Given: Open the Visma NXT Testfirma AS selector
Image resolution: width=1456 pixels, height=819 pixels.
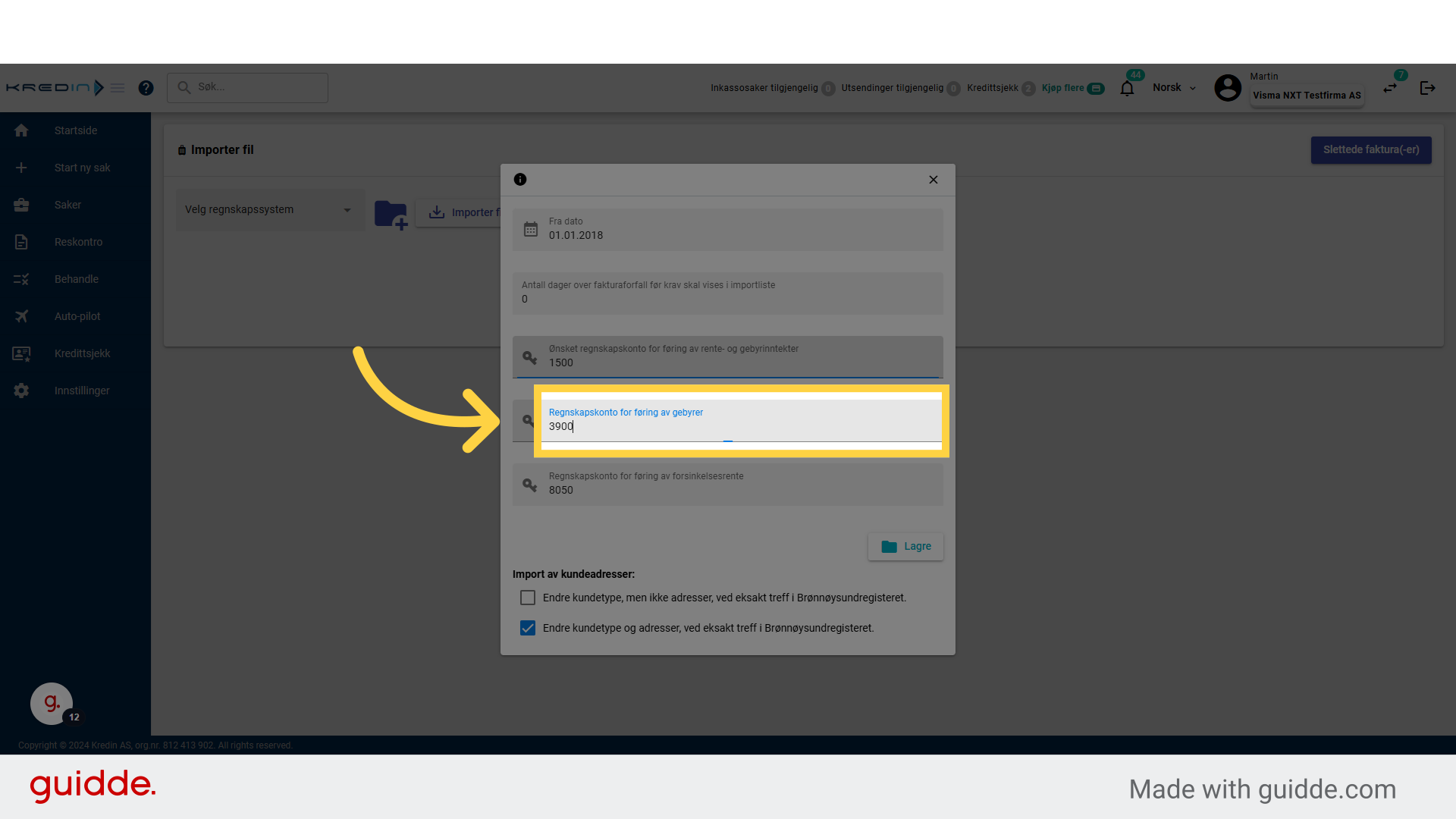Looking at the screenshot, I should pos(1306,96).
